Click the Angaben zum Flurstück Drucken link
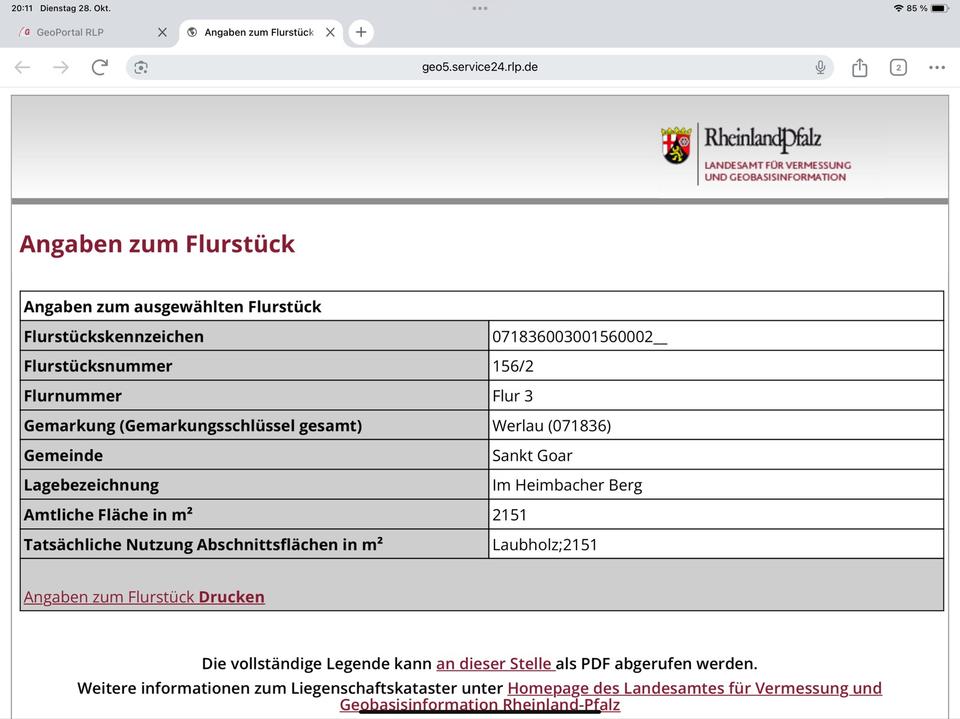 pos(144,597)
